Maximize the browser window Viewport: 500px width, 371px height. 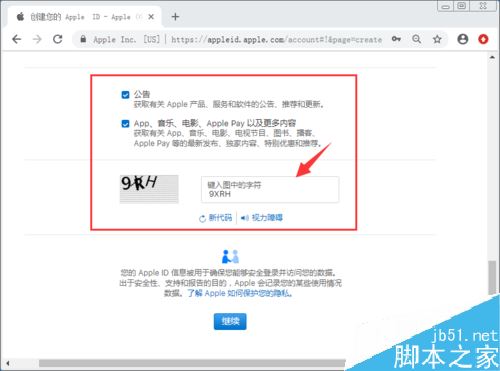point(462,6)
